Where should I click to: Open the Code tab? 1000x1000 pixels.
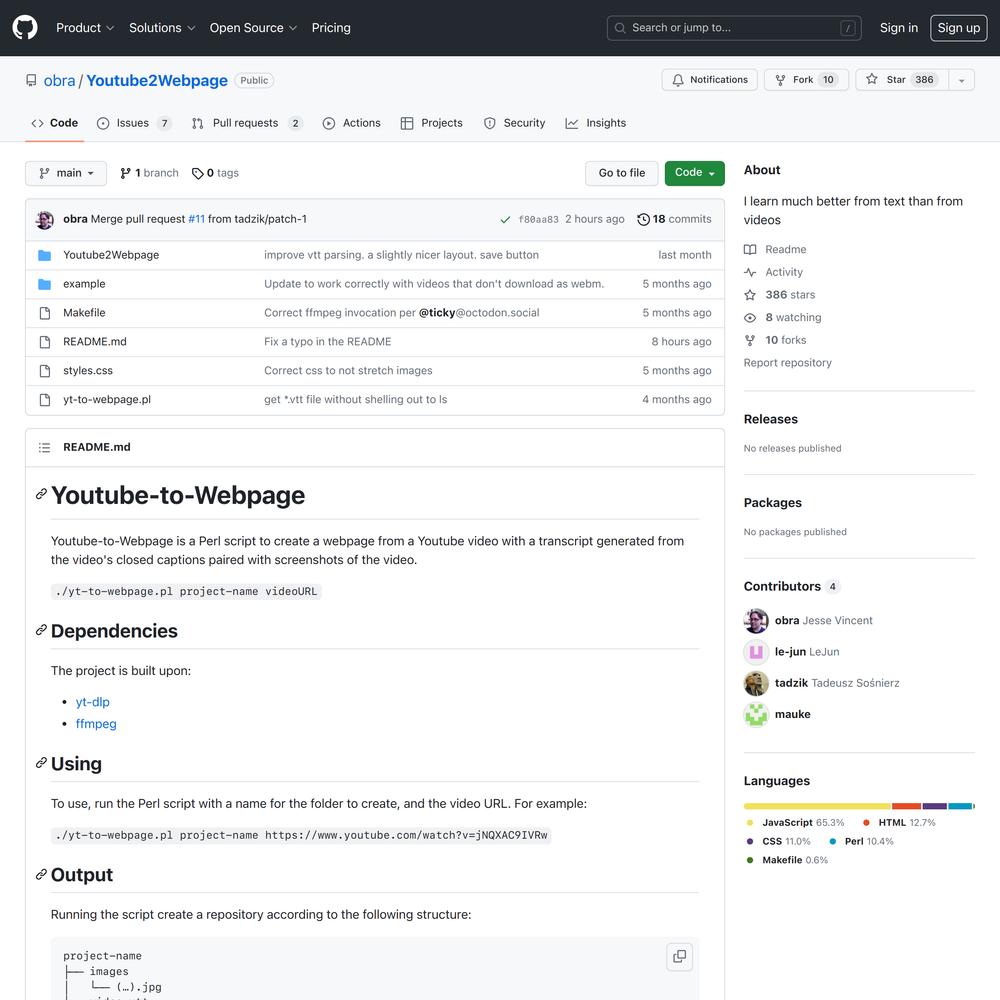[x=55, y=123]
